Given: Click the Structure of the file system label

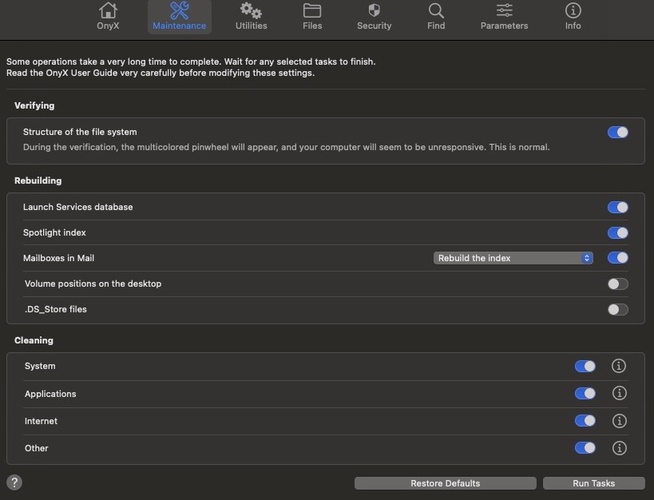Looking at the screenshot, I should 80,132.
